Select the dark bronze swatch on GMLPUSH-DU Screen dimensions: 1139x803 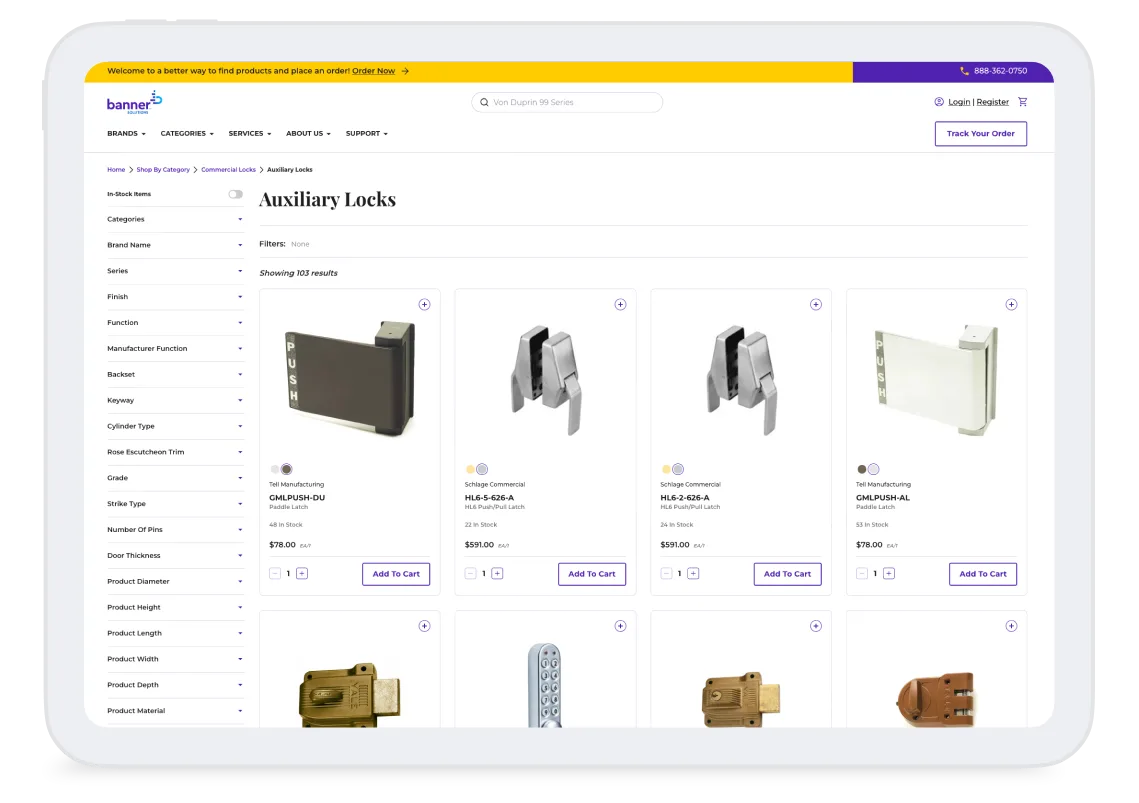[286, 469]
